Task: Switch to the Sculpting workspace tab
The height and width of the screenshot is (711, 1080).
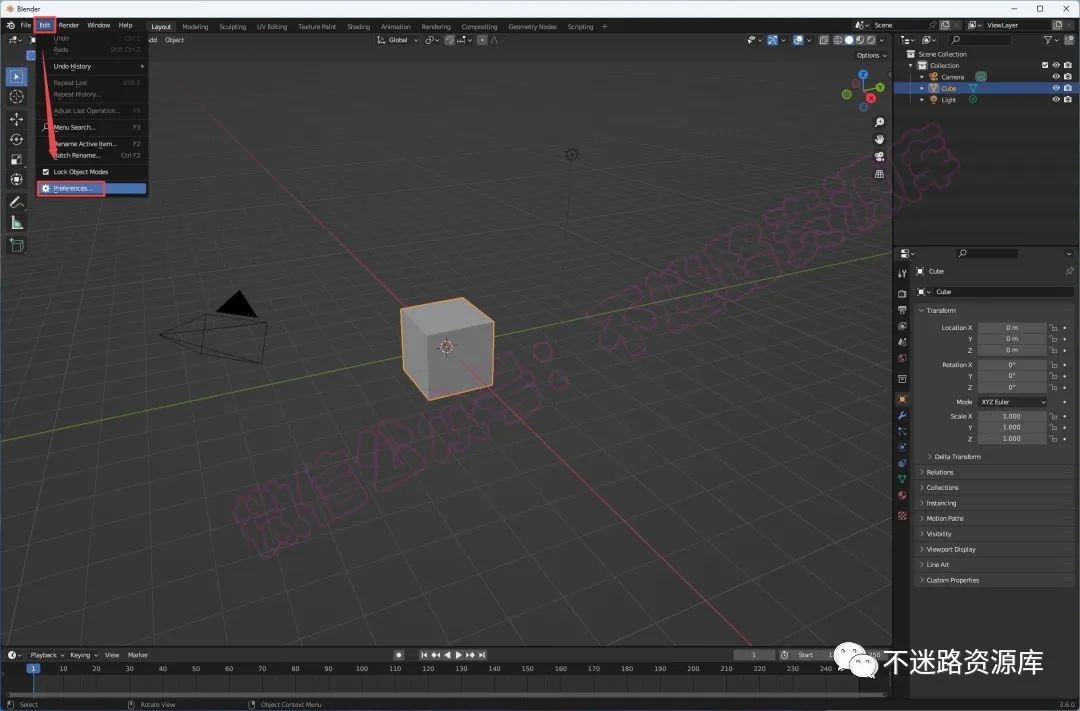Action: [232, 27]
